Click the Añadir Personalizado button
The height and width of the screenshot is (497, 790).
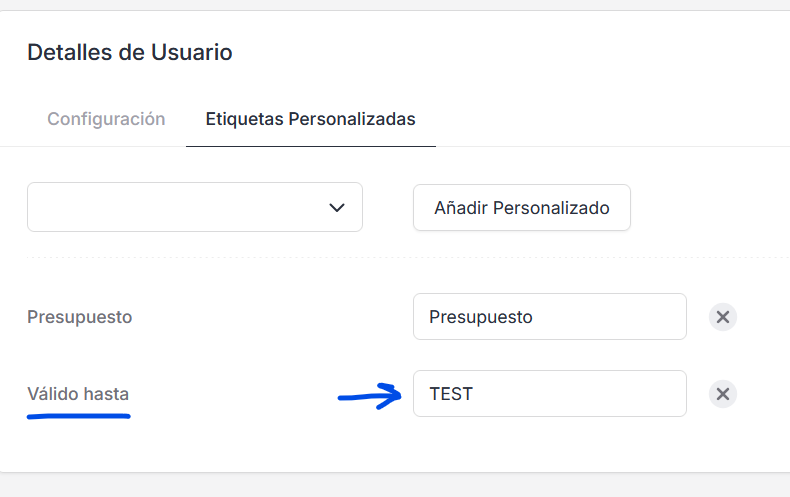click(521, 208)
